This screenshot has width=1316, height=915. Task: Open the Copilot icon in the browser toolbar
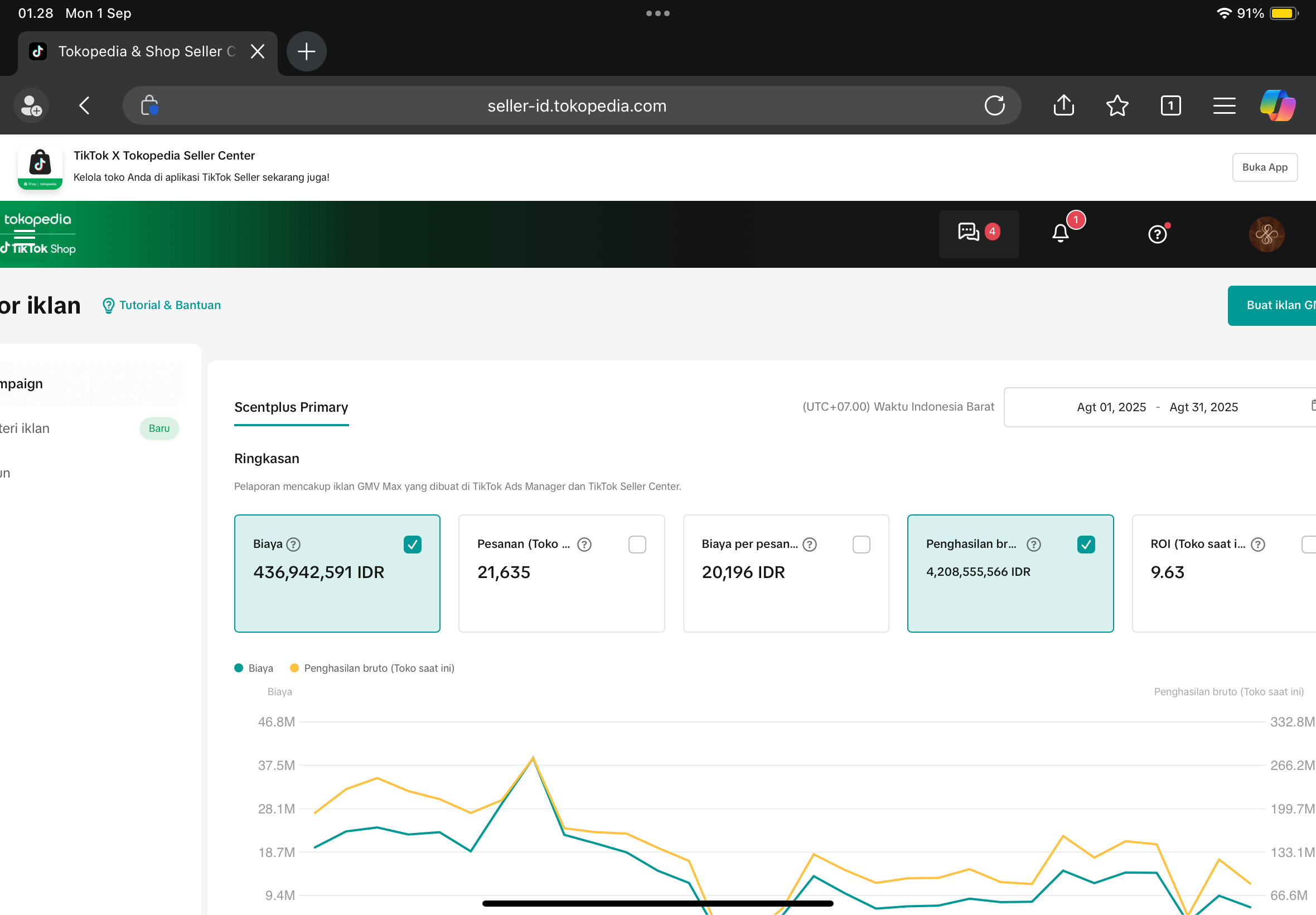(x=1276, y=105)
